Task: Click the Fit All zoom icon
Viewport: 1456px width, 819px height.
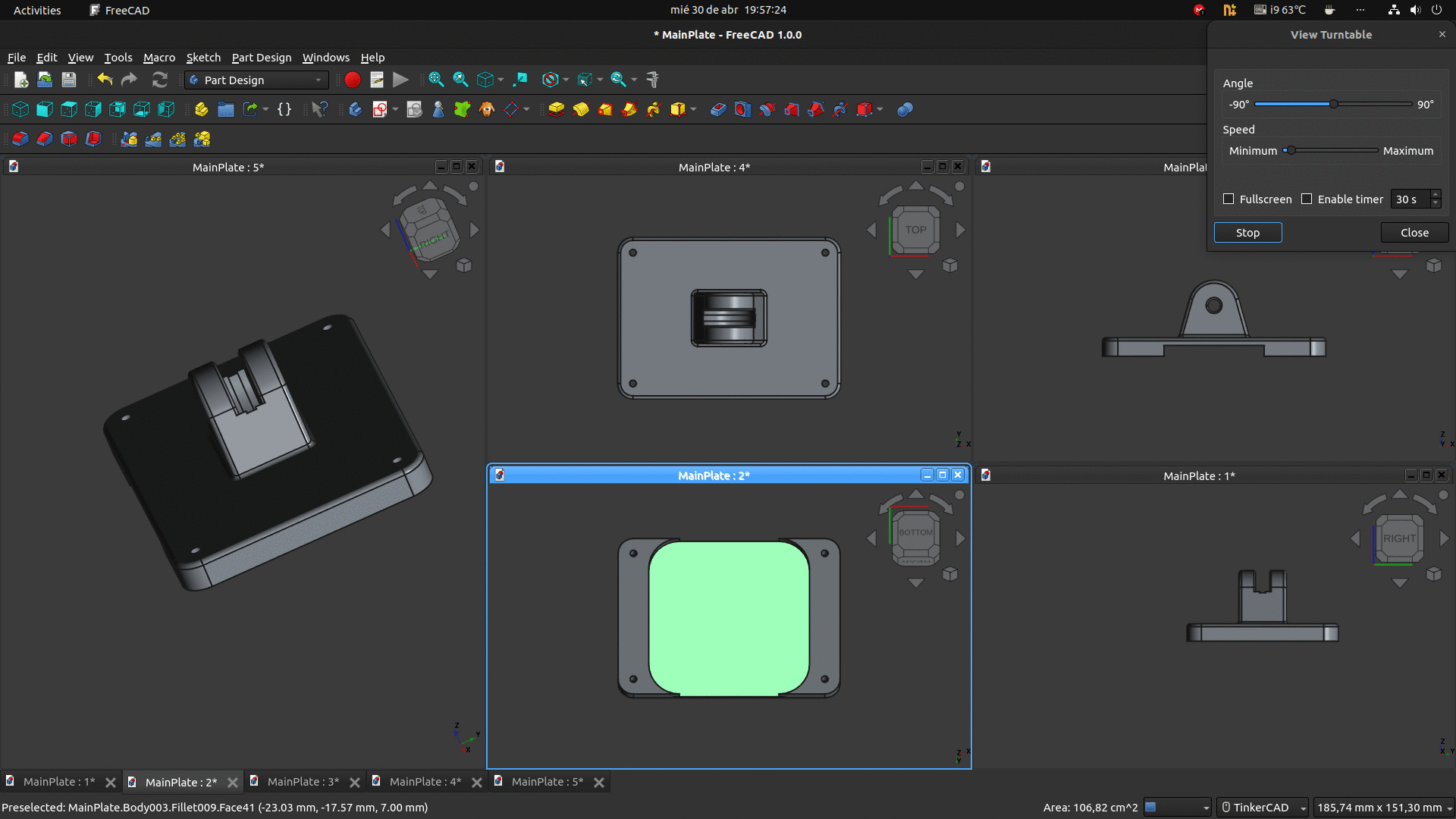Action: tap(436, 80)
